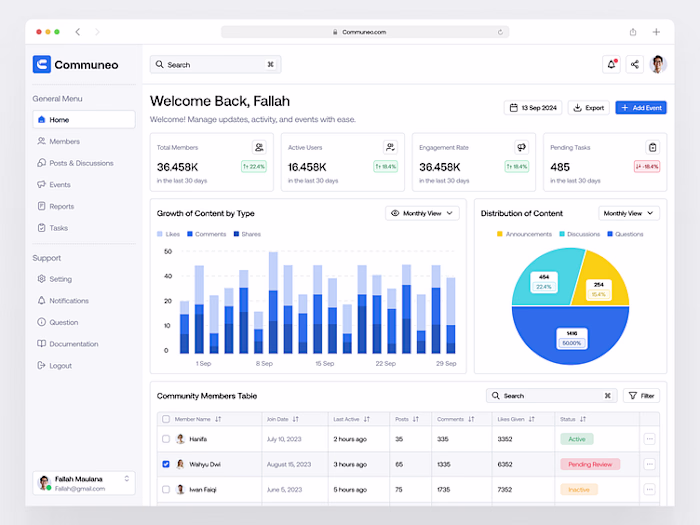Open notifications bell in top bar
The height and width of the screenshot is (525, 700).
coord(611,64)
